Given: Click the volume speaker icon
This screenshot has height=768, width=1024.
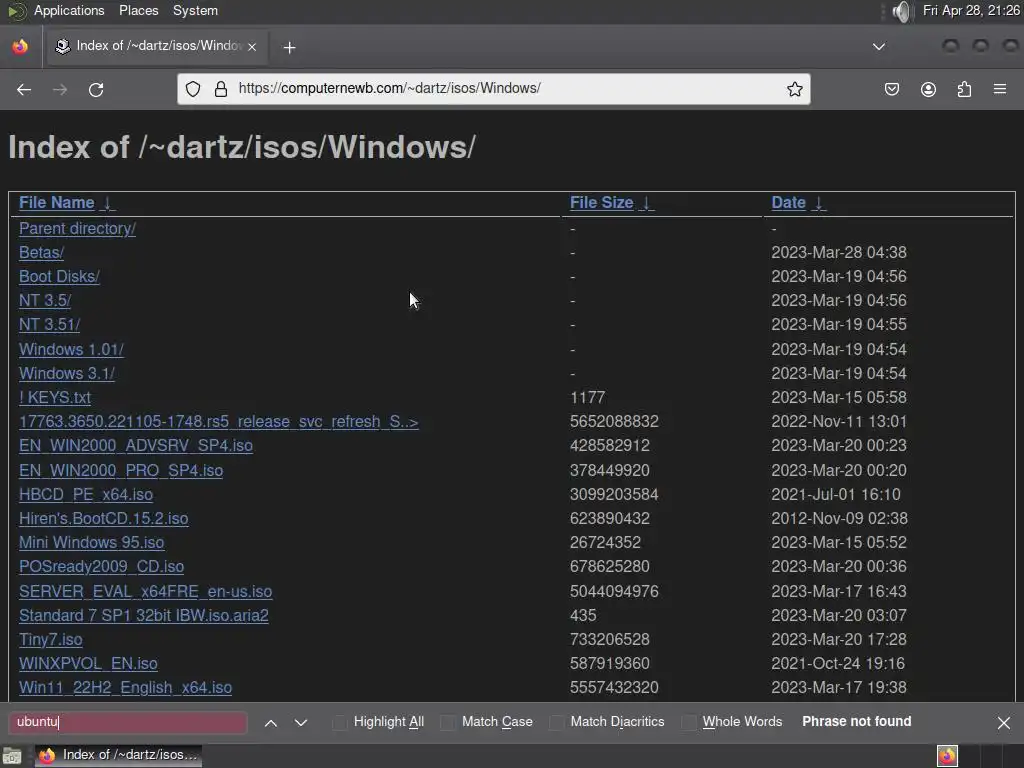Looking at the screenshot, I should [901, 11].
